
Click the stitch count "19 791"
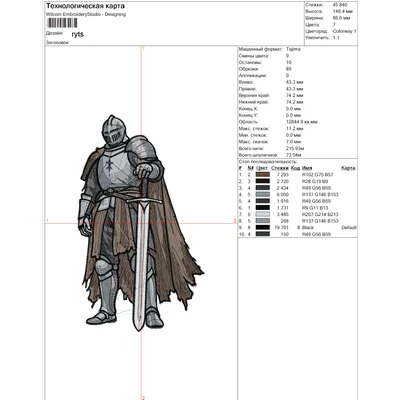click(x=283, y=228)
